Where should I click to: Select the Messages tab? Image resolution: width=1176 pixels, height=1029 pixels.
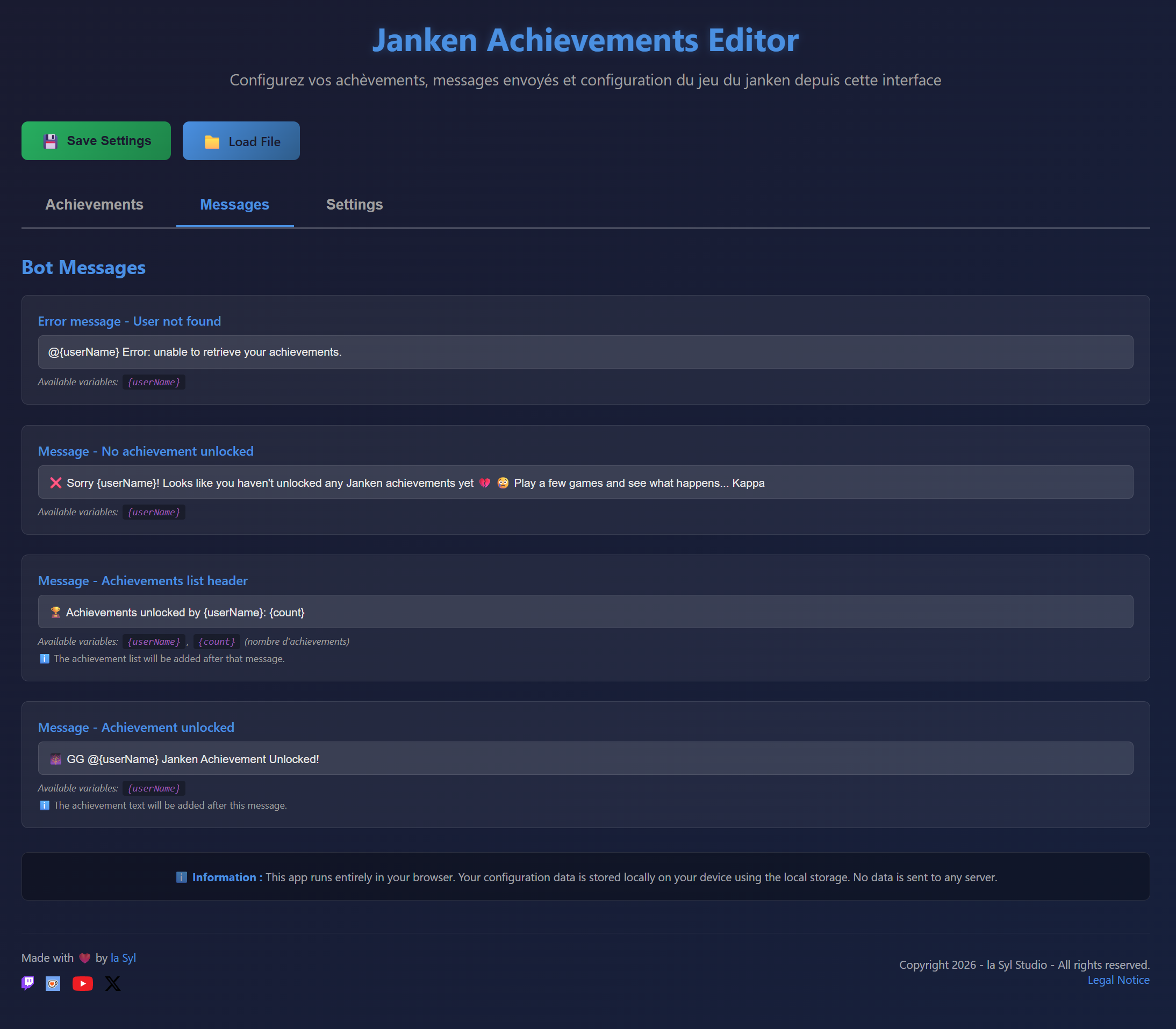(x=234, y=204)
